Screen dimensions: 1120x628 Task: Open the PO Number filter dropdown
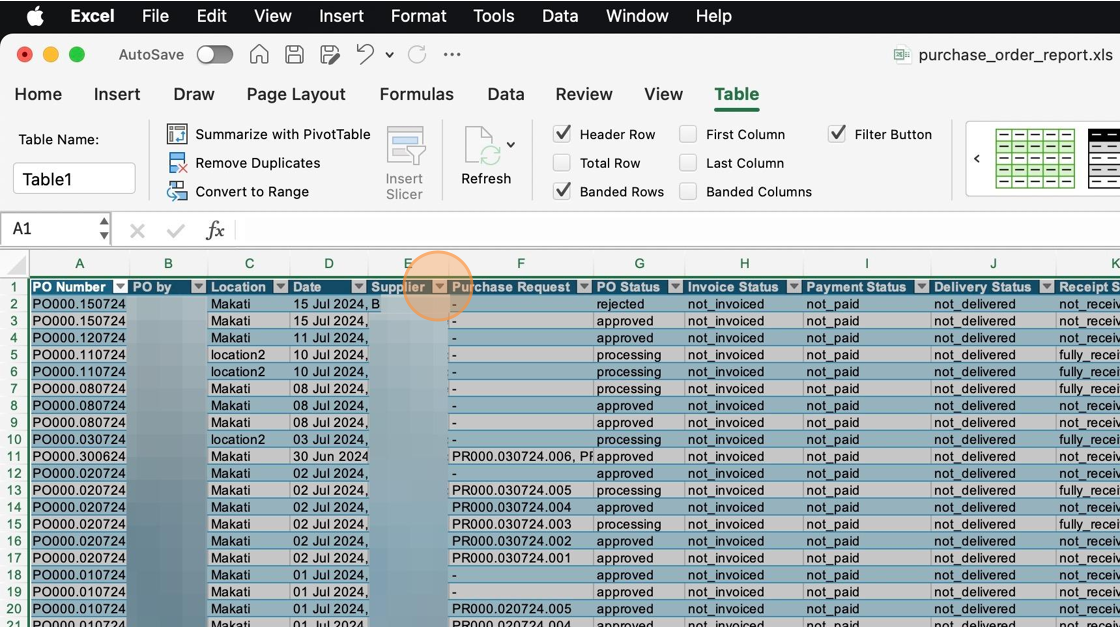(x=120, y=286)
